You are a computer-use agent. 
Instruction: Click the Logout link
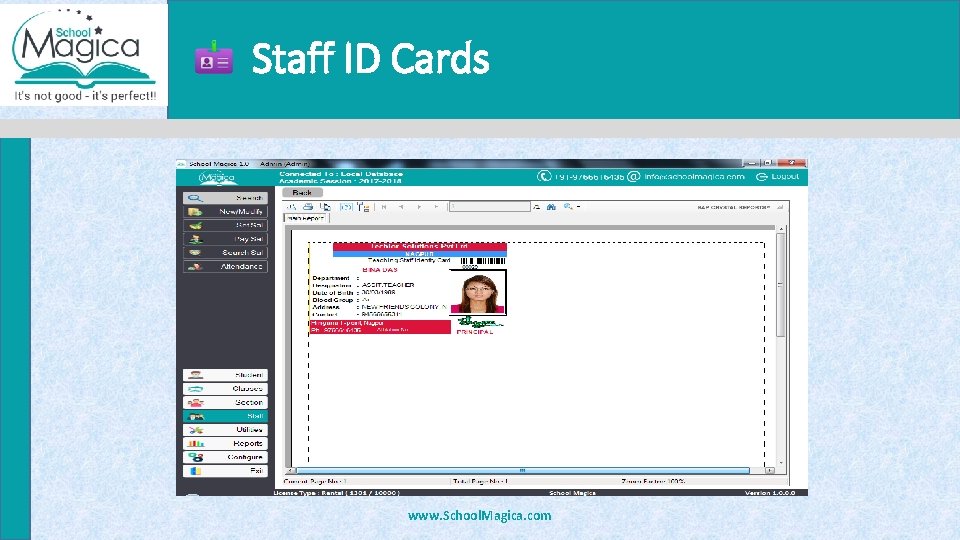click(778, 176)
